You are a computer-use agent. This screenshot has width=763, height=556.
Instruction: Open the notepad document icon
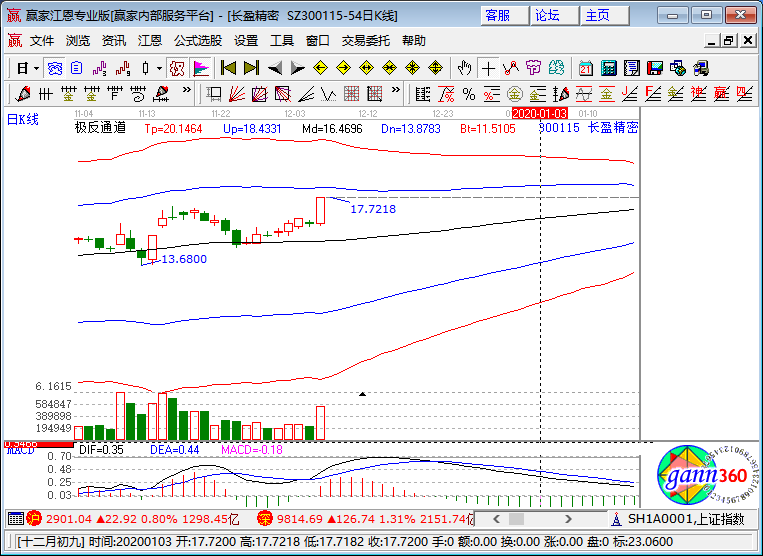632,68
